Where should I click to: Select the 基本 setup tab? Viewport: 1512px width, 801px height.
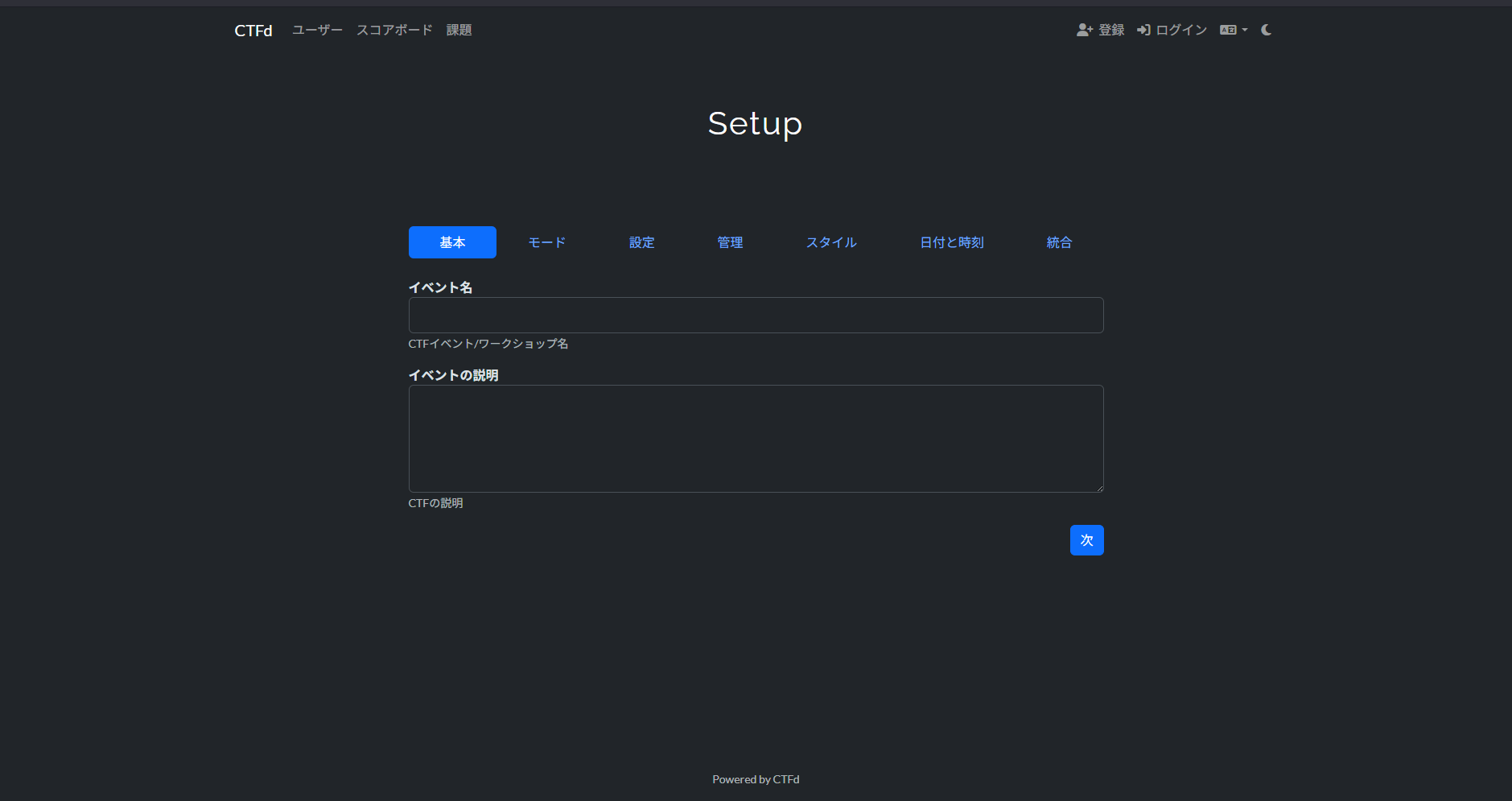452,242
